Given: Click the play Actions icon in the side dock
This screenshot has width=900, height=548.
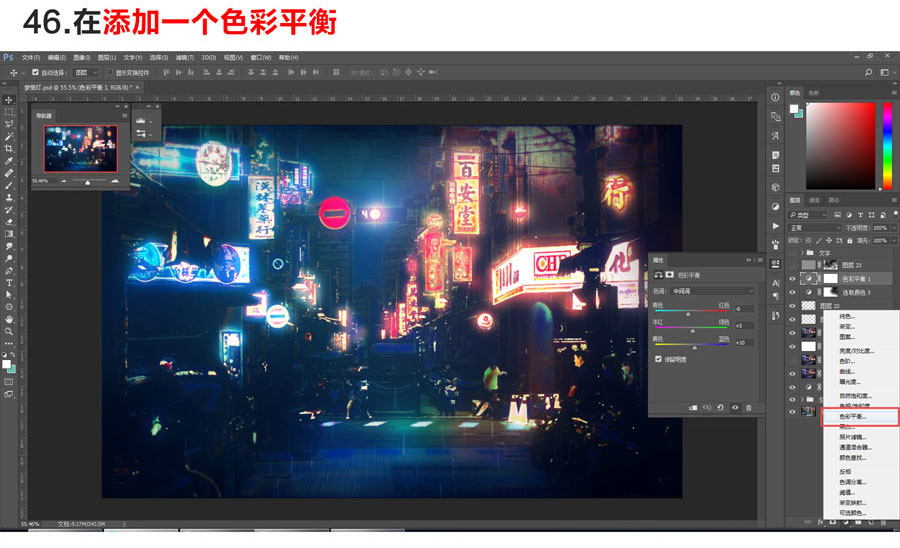Looking at the screenshot, I should click(x=775, y=226).
